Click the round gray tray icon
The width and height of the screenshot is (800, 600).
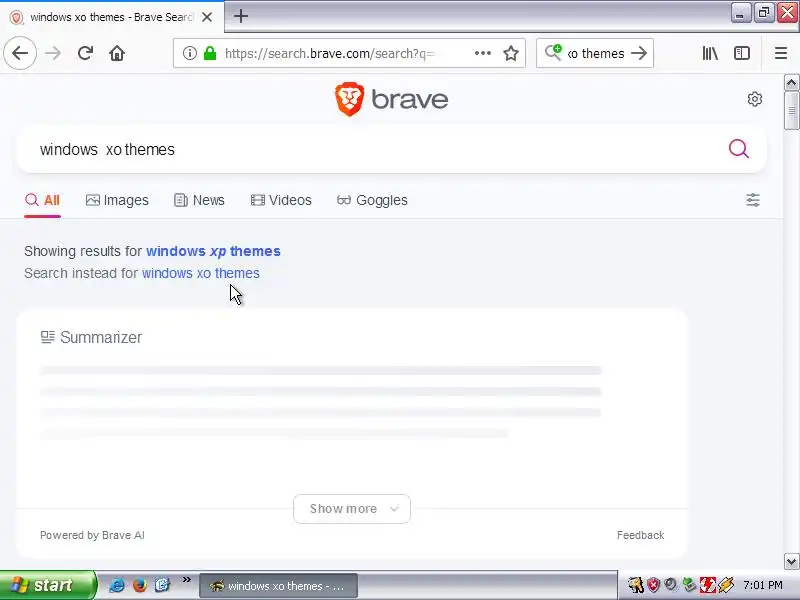click(670, 585)
